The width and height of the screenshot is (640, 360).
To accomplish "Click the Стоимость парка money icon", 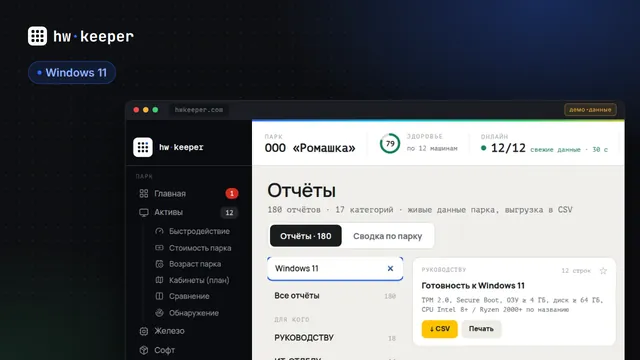I will [x=160, y=248].
